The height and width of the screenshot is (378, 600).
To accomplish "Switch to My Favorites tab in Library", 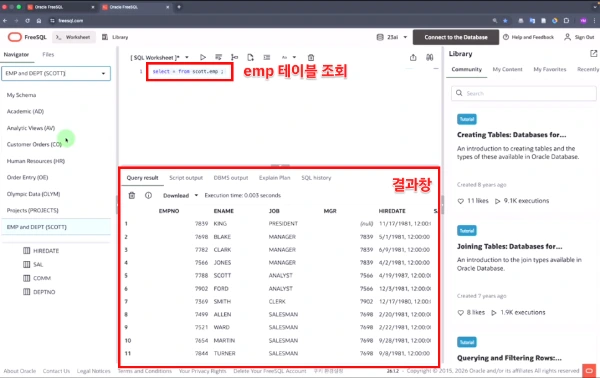I will point(549,69).
